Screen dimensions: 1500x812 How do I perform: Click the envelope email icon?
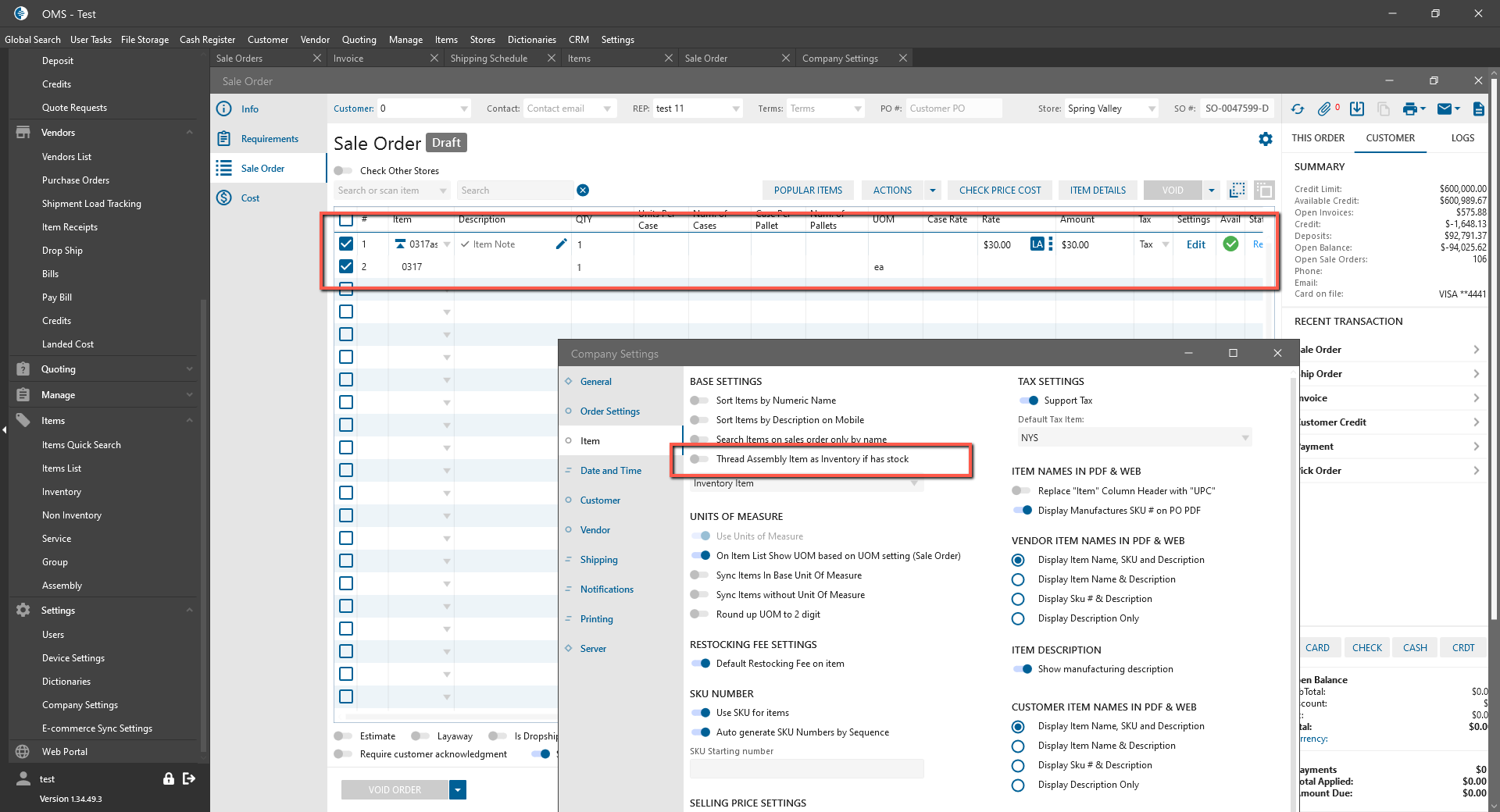[x=1445, y=109]
